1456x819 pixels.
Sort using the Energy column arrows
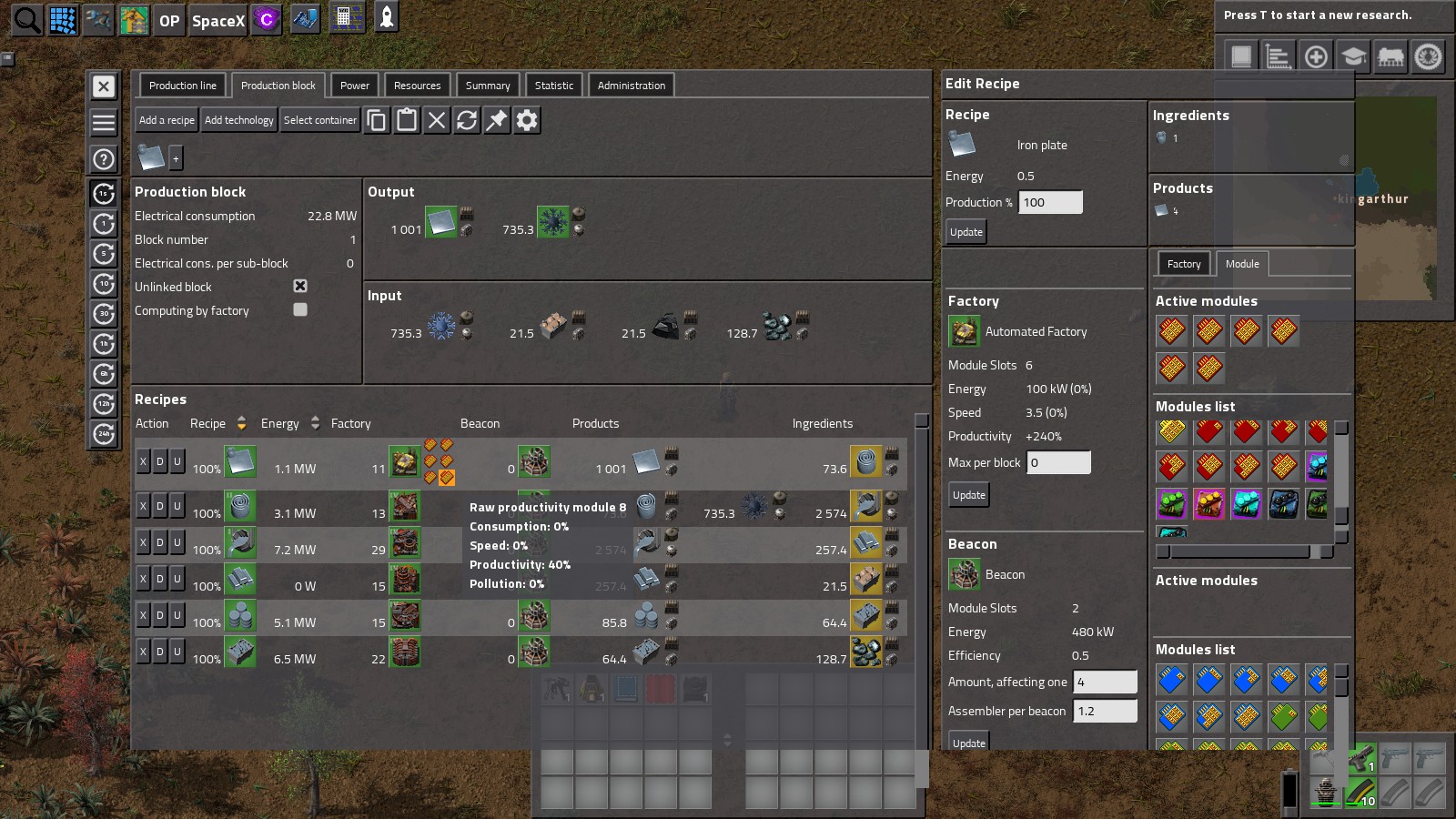point(315,423)
